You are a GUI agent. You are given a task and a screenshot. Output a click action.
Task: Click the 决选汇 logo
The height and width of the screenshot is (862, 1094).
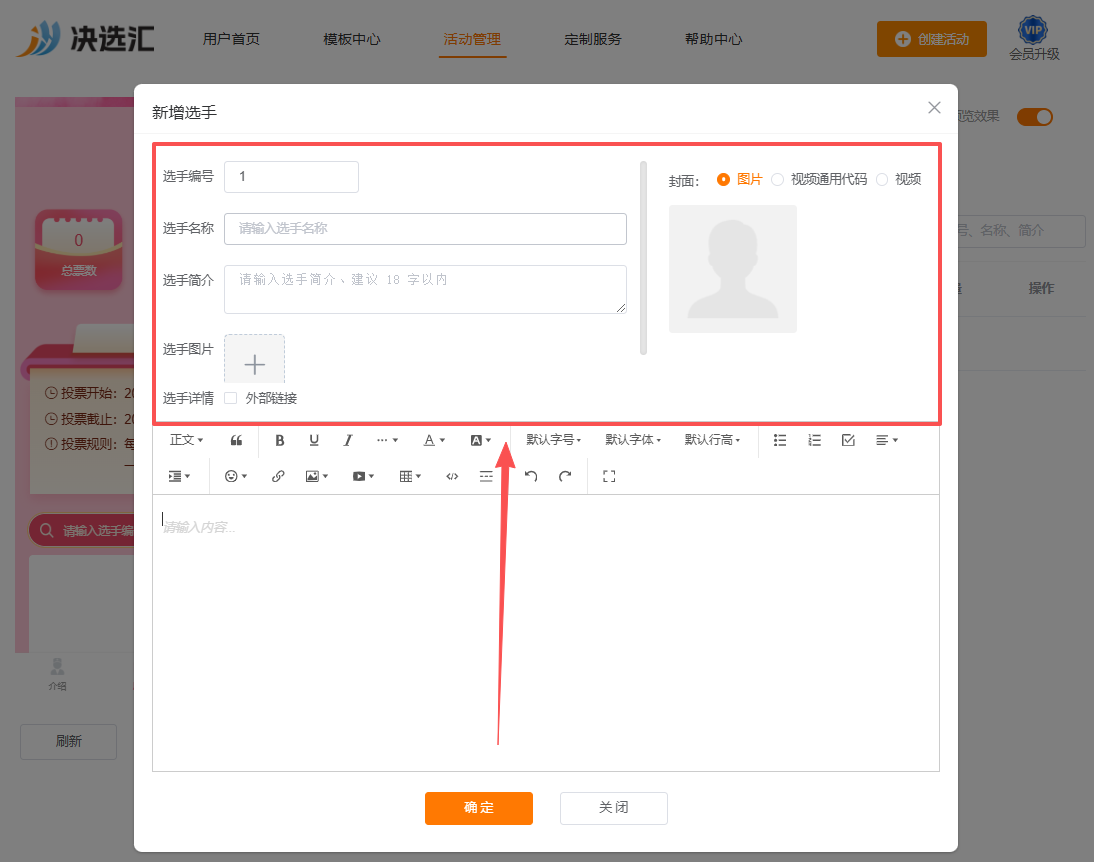tap(85, 38)
